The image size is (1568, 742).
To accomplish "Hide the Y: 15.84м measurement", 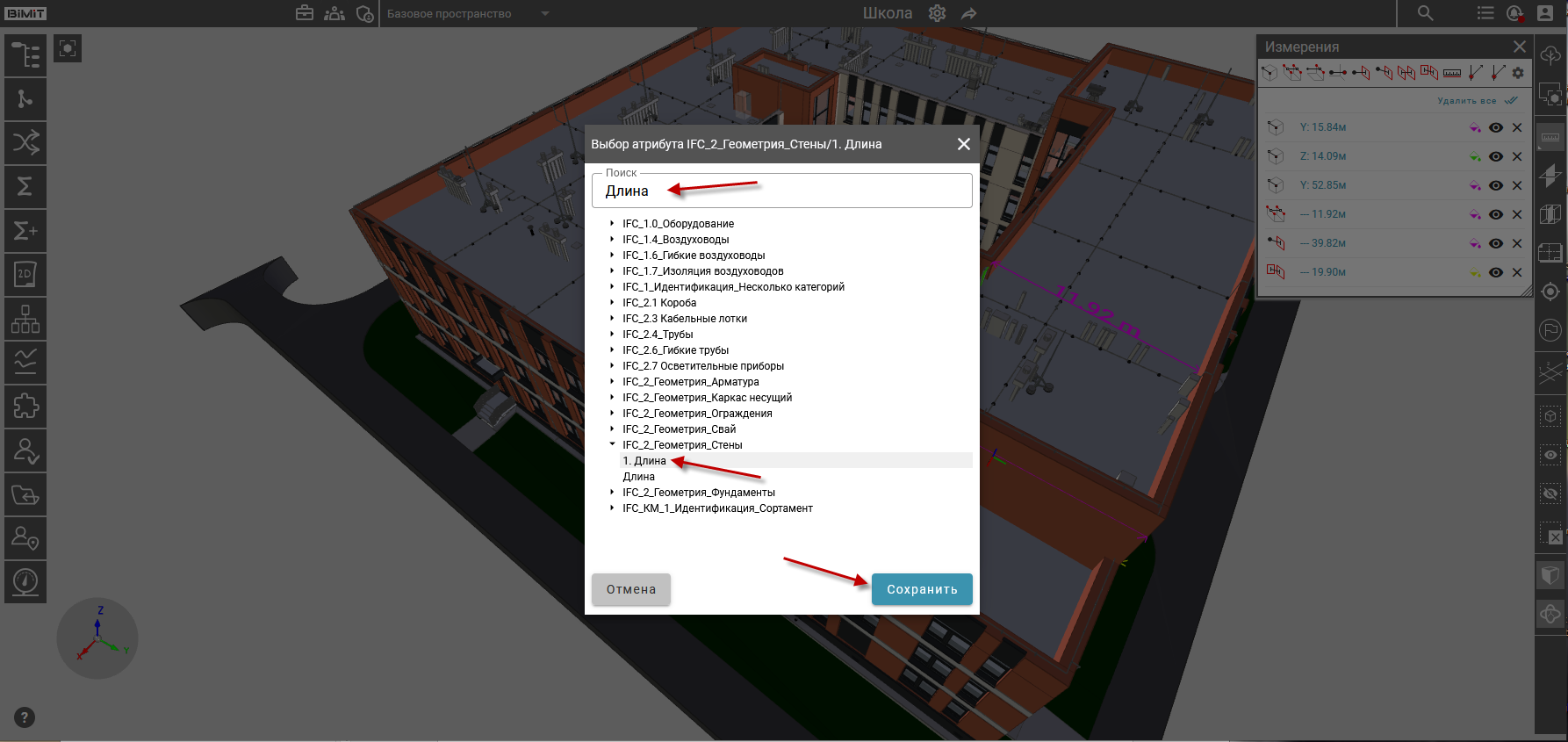I will (x=1496, y=127).
